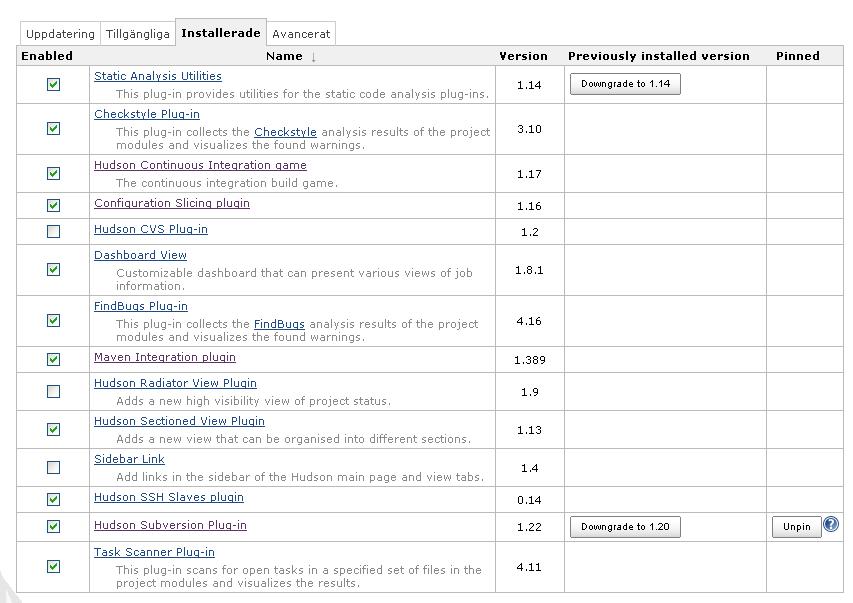Enable the Hudson CVS Plug-in checkbox
This screenshot has width=853, height=603.
coord(54,231)
